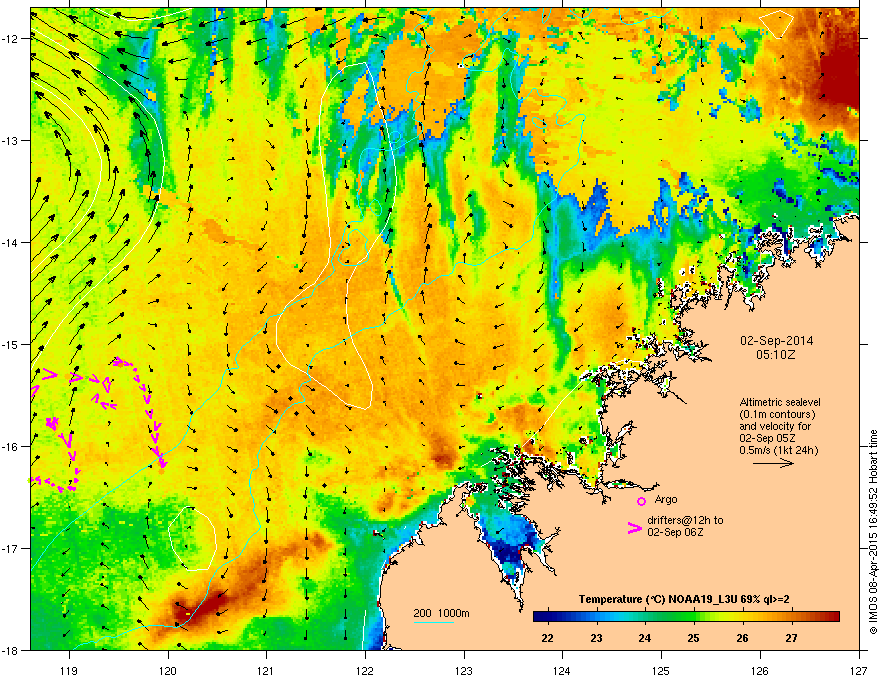Click longitude axis label 123

coord(464,670)
